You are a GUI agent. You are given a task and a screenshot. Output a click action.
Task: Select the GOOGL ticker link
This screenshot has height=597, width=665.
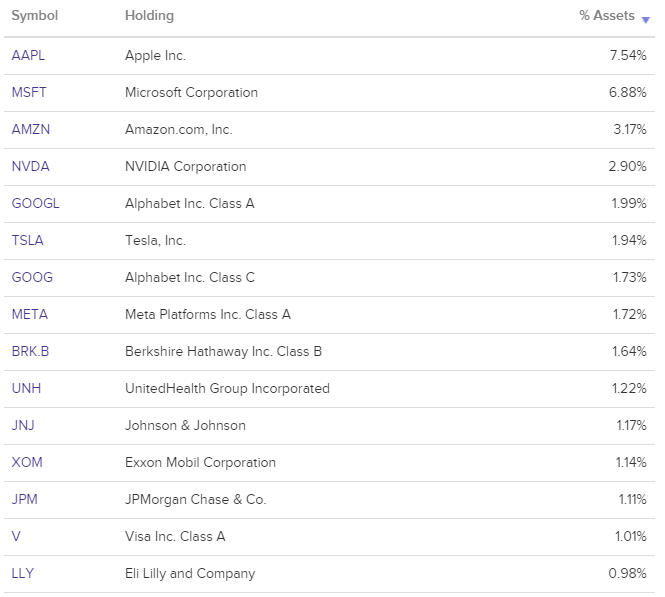pyautogui.click(x=35, y=203)
